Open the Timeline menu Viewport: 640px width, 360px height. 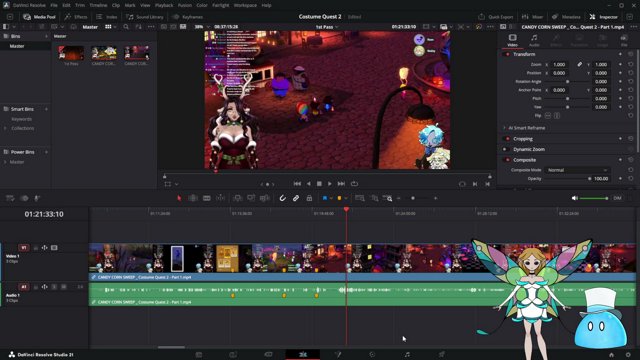(x=98, y=5)
